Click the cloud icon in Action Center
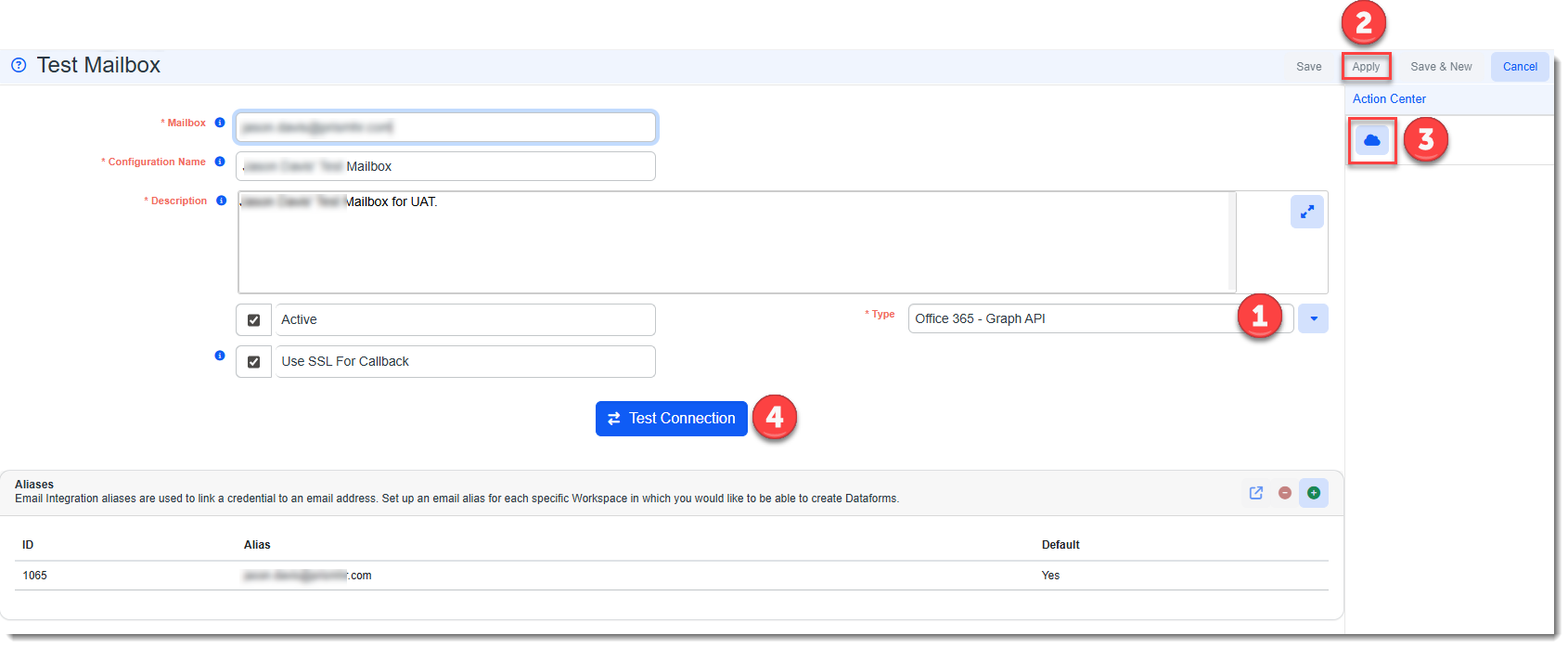This screenshot has width=1568, height=648. [x=1371, y=140]
